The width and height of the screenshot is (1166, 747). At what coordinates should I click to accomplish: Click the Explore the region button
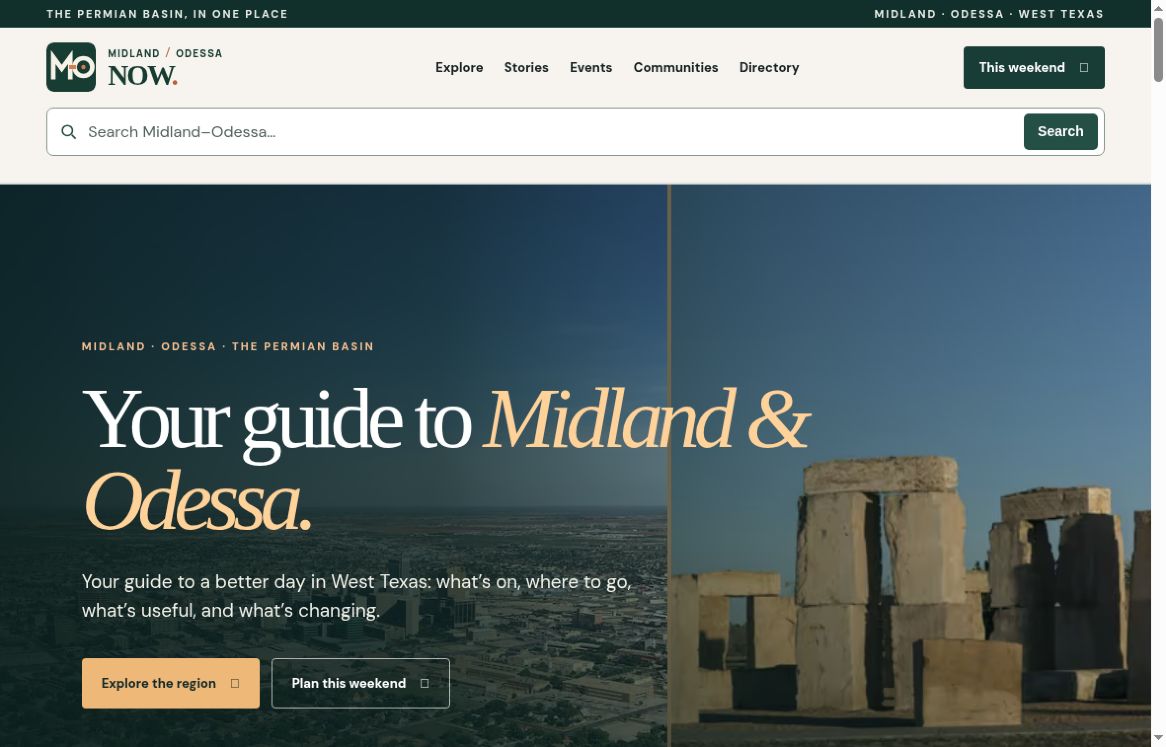tap(170, 683)
